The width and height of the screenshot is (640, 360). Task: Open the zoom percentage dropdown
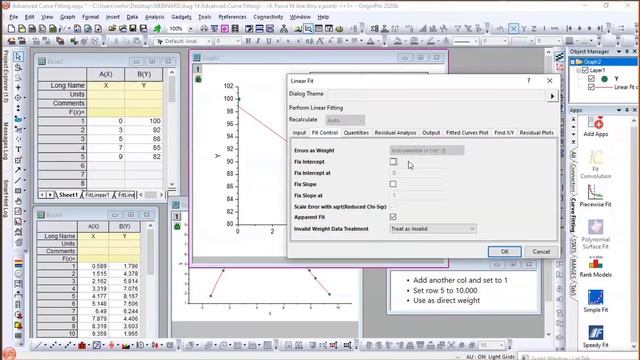click(x=190, y=29)
